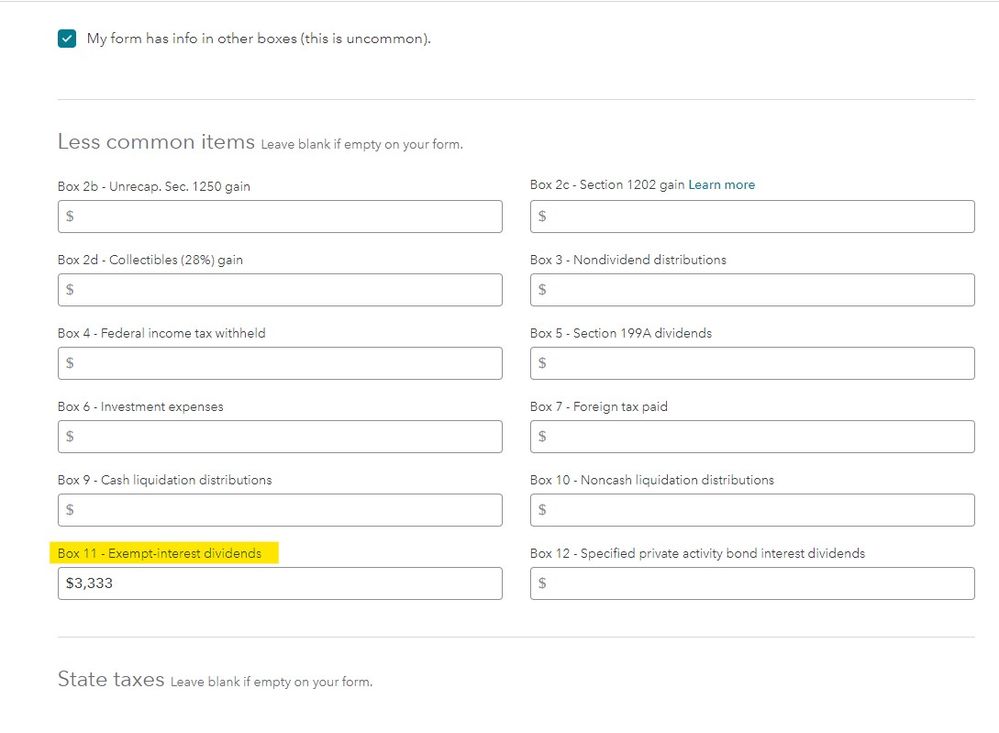Click the Box 4 Federal income tax withheld label

[162, 333]
